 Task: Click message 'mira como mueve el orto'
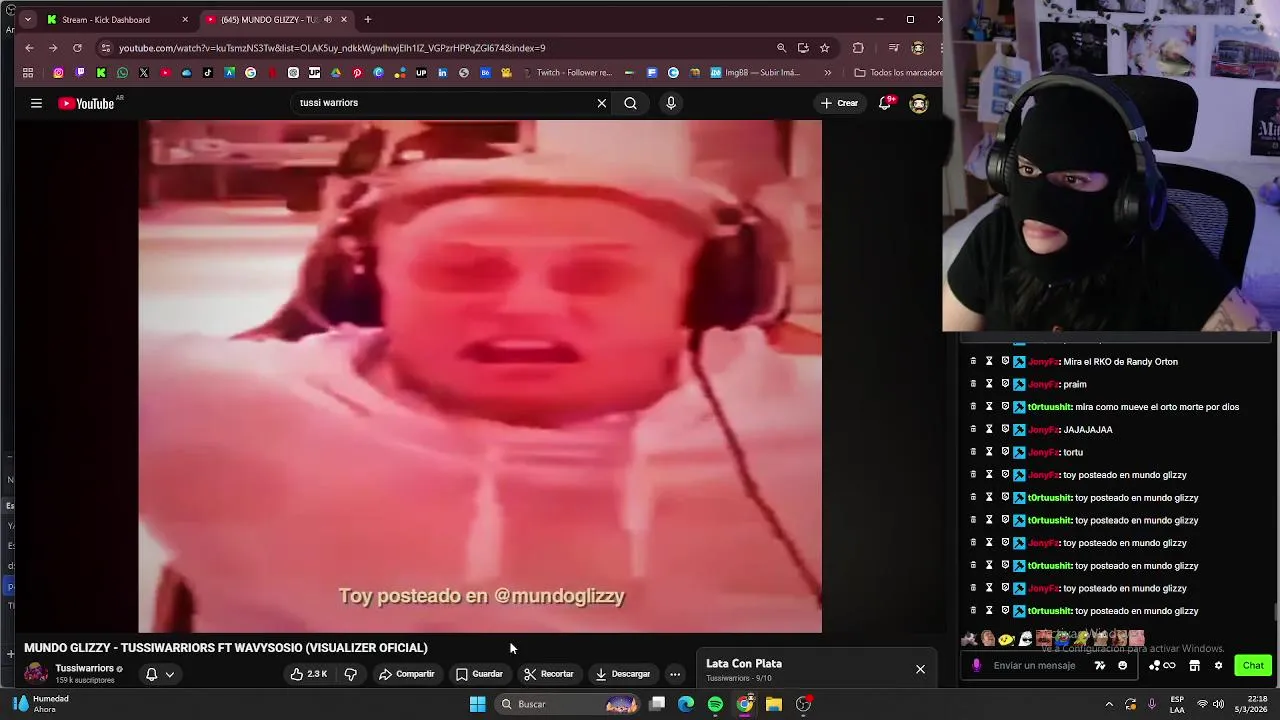[1157, 407]
